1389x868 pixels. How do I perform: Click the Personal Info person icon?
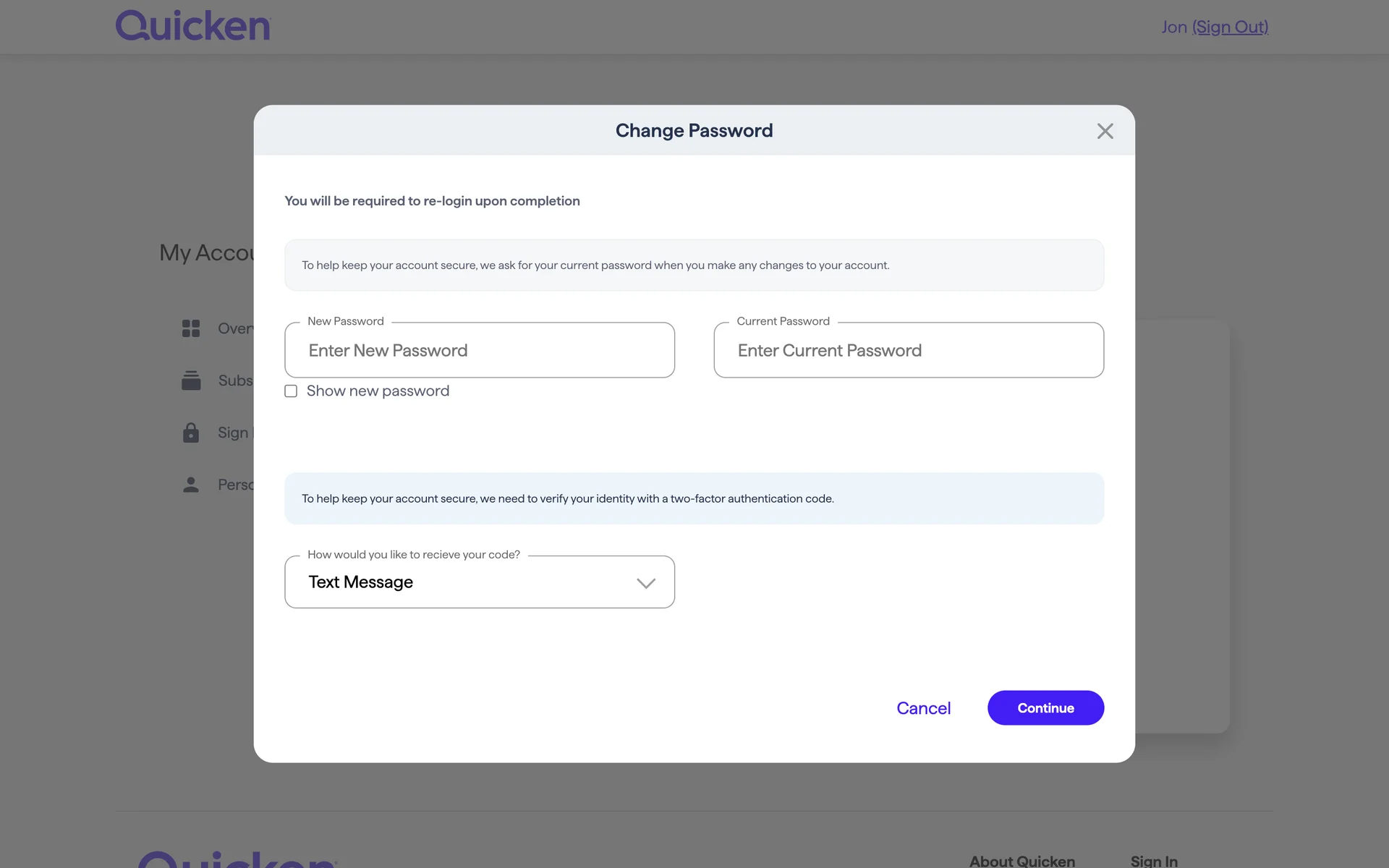click(191, 485)
